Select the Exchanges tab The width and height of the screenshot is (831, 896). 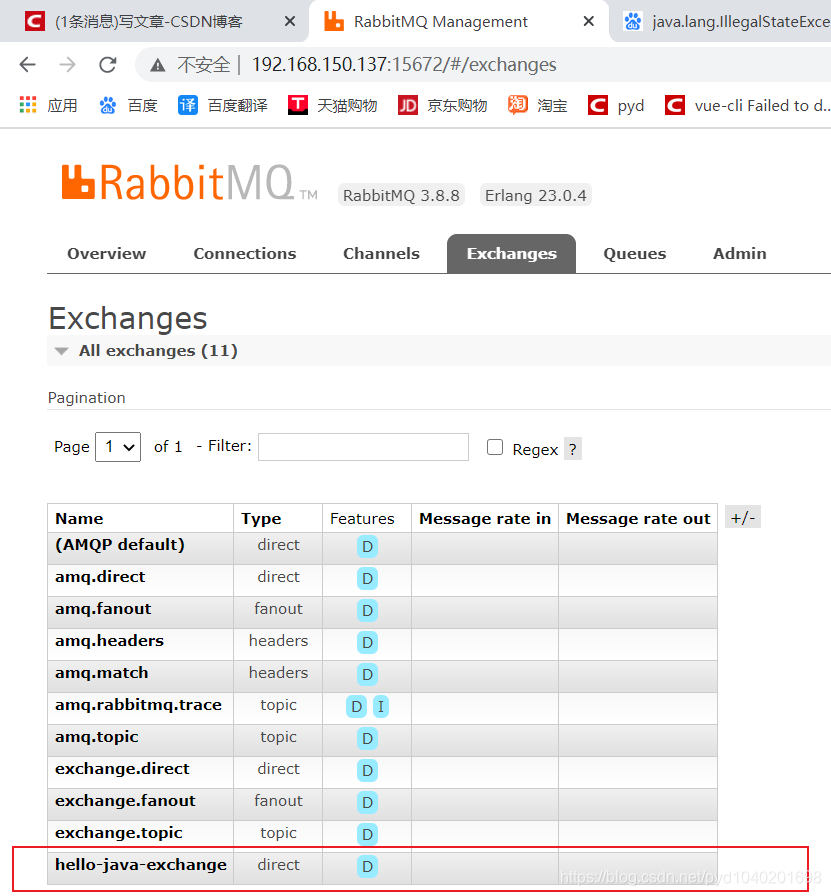pyautogui.click(x=512, y=254)
